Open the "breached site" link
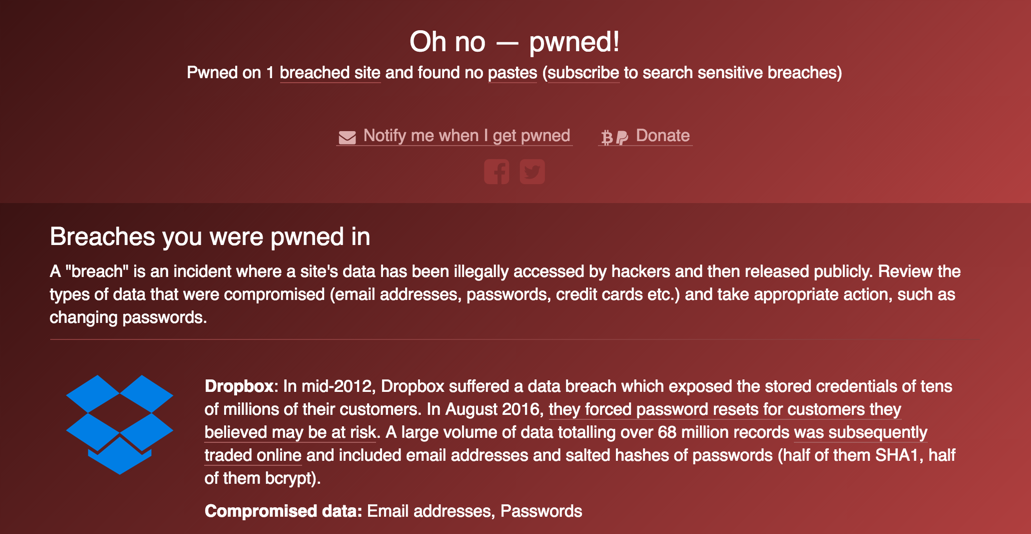1031x534 pixels. point(330,73)
